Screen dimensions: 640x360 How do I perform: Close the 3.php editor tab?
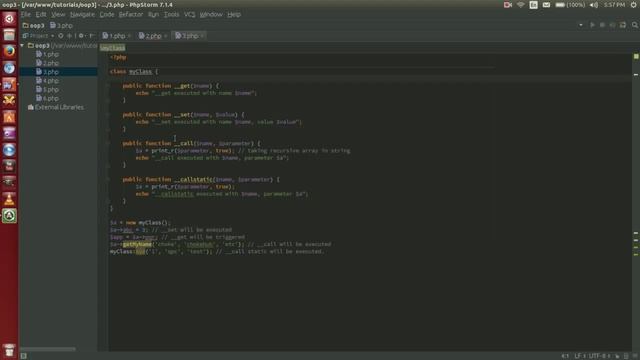202,36
